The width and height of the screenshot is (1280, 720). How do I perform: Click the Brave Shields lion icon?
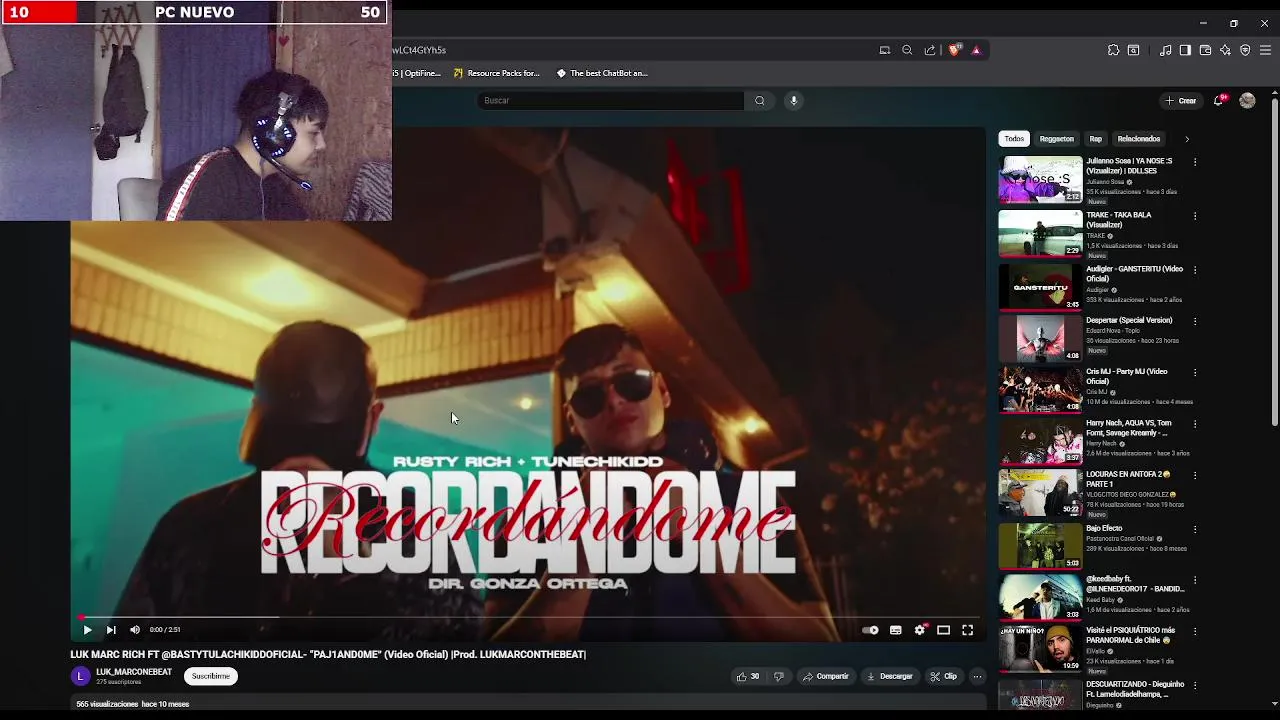pos(954,50)
